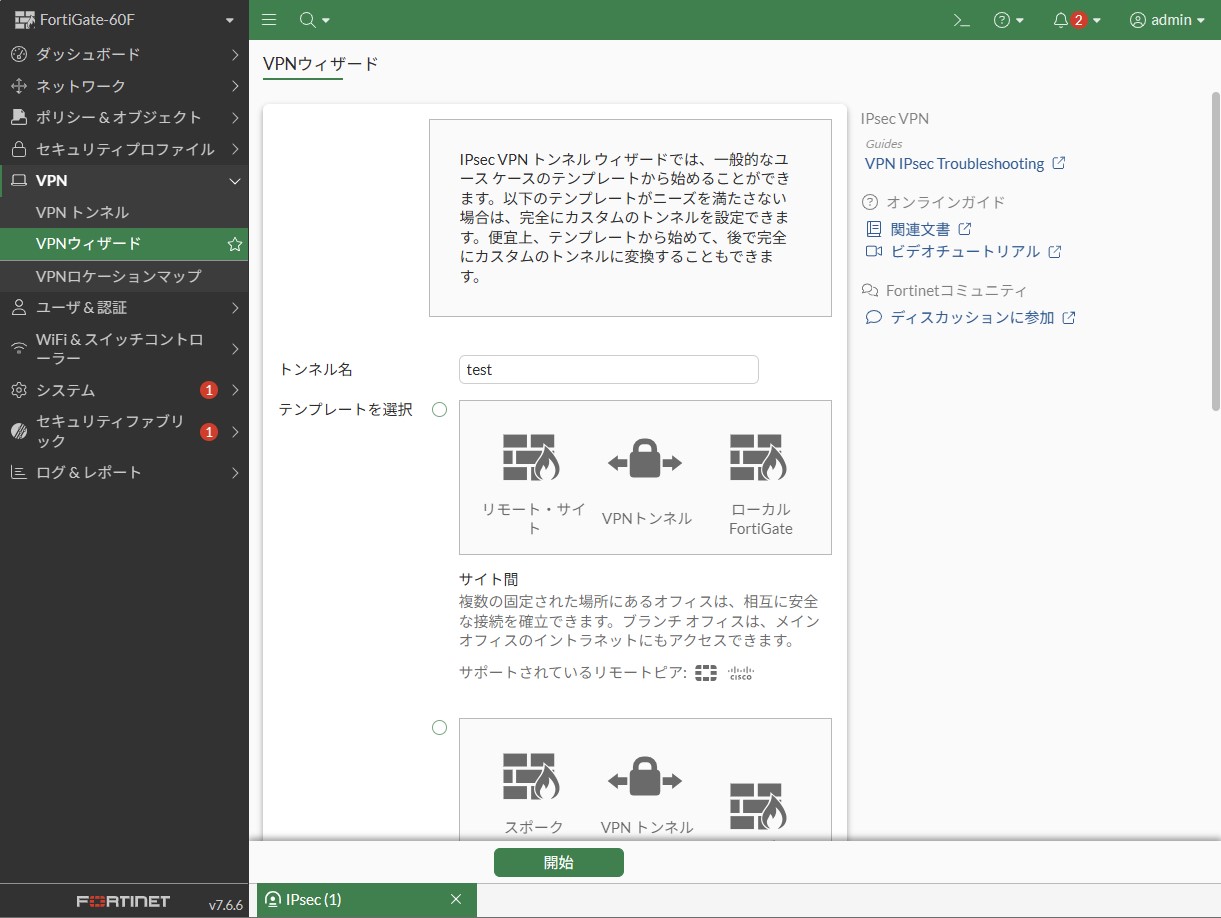
Task: Close the IPsec (1) bottom tab
Action: [x=456, y=899]
